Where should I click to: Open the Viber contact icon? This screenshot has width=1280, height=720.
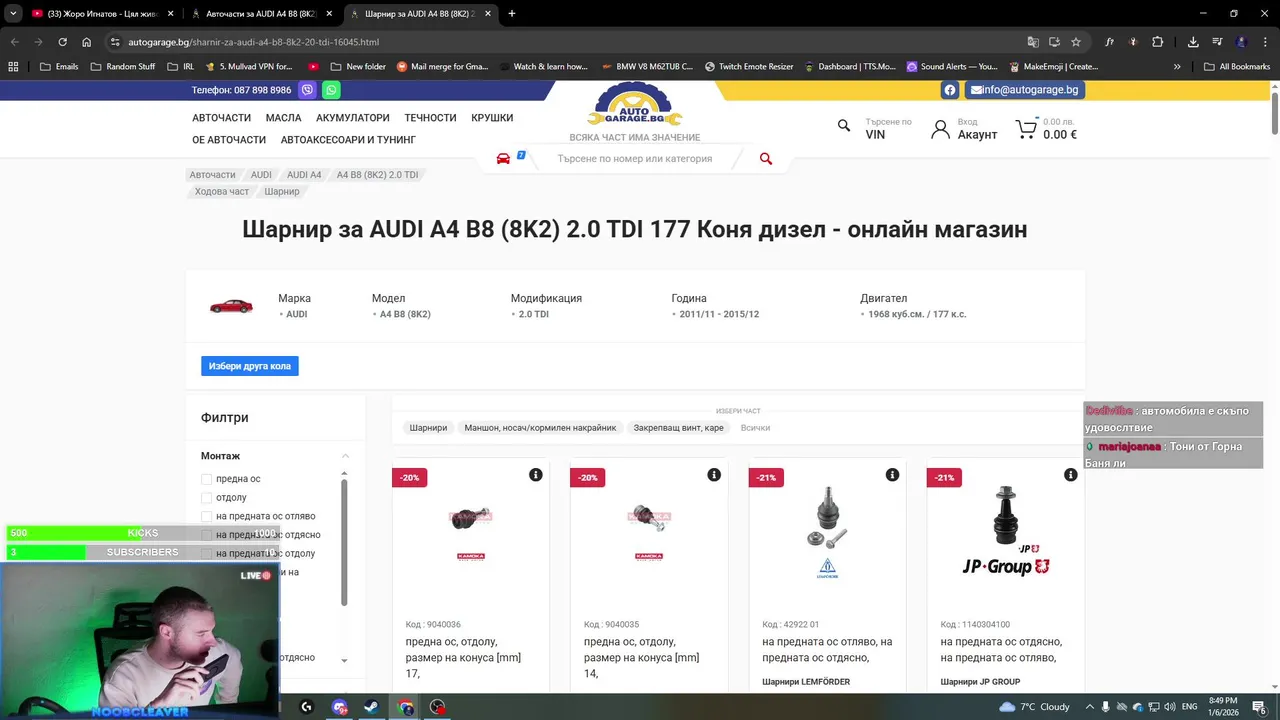[x=307, y=90]
